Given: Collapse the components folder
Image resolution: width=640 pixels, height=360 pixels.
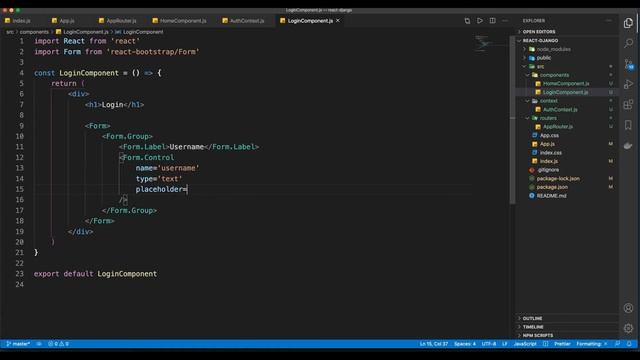Looking at the screenshot, I should pyautogui.click(x=567, y=75).
